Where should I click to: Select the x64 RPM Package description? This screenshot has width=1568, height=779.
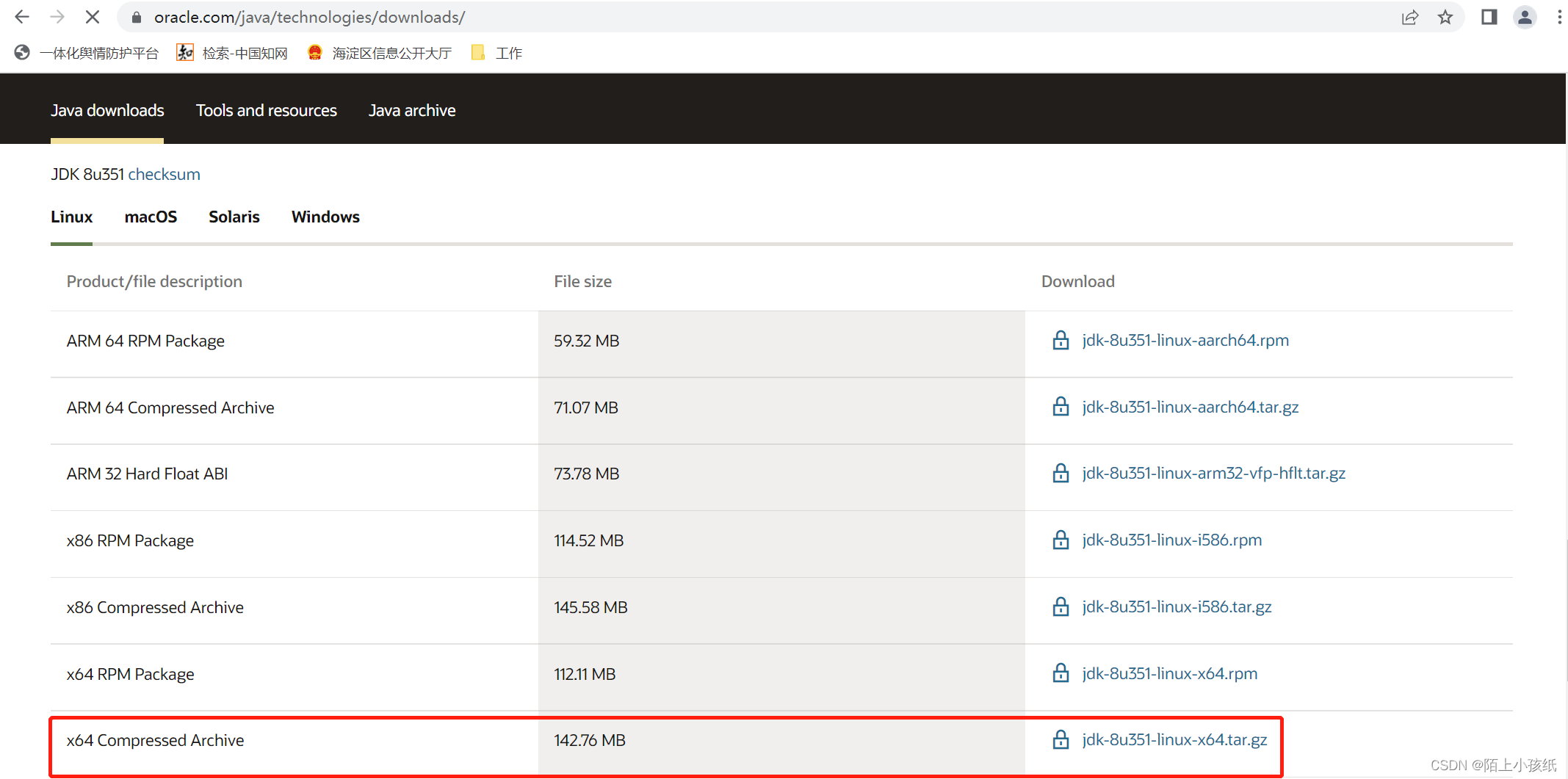(131, 674)
